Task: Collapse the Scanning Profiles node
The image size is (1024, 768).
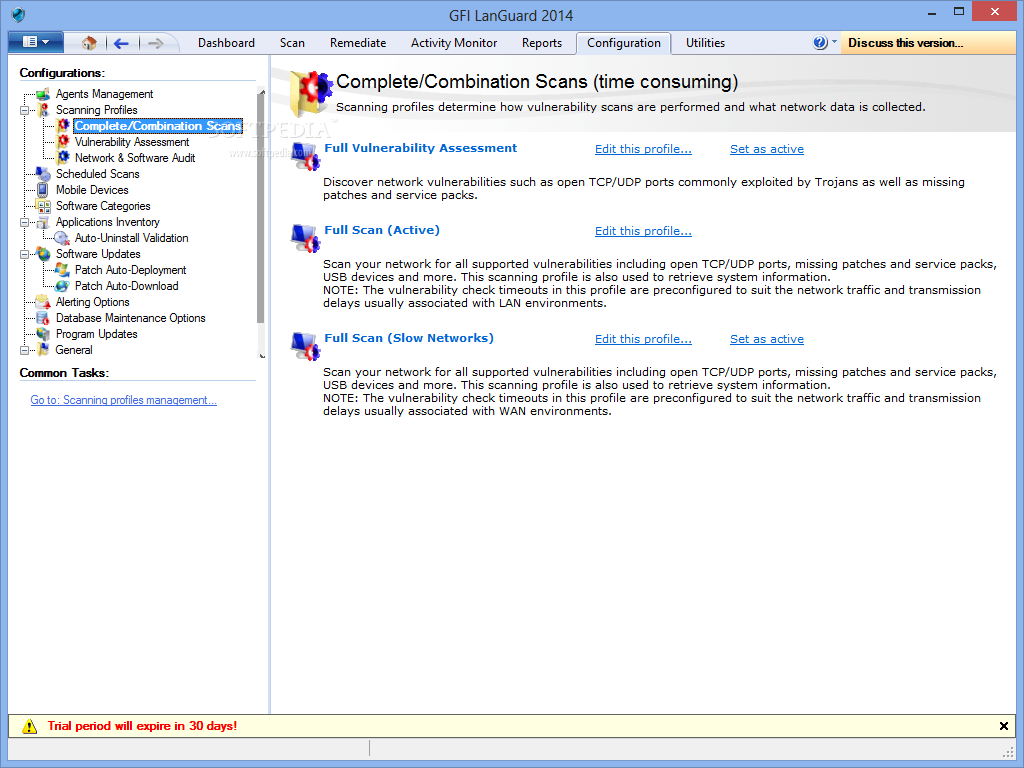Action: point(24,110)
